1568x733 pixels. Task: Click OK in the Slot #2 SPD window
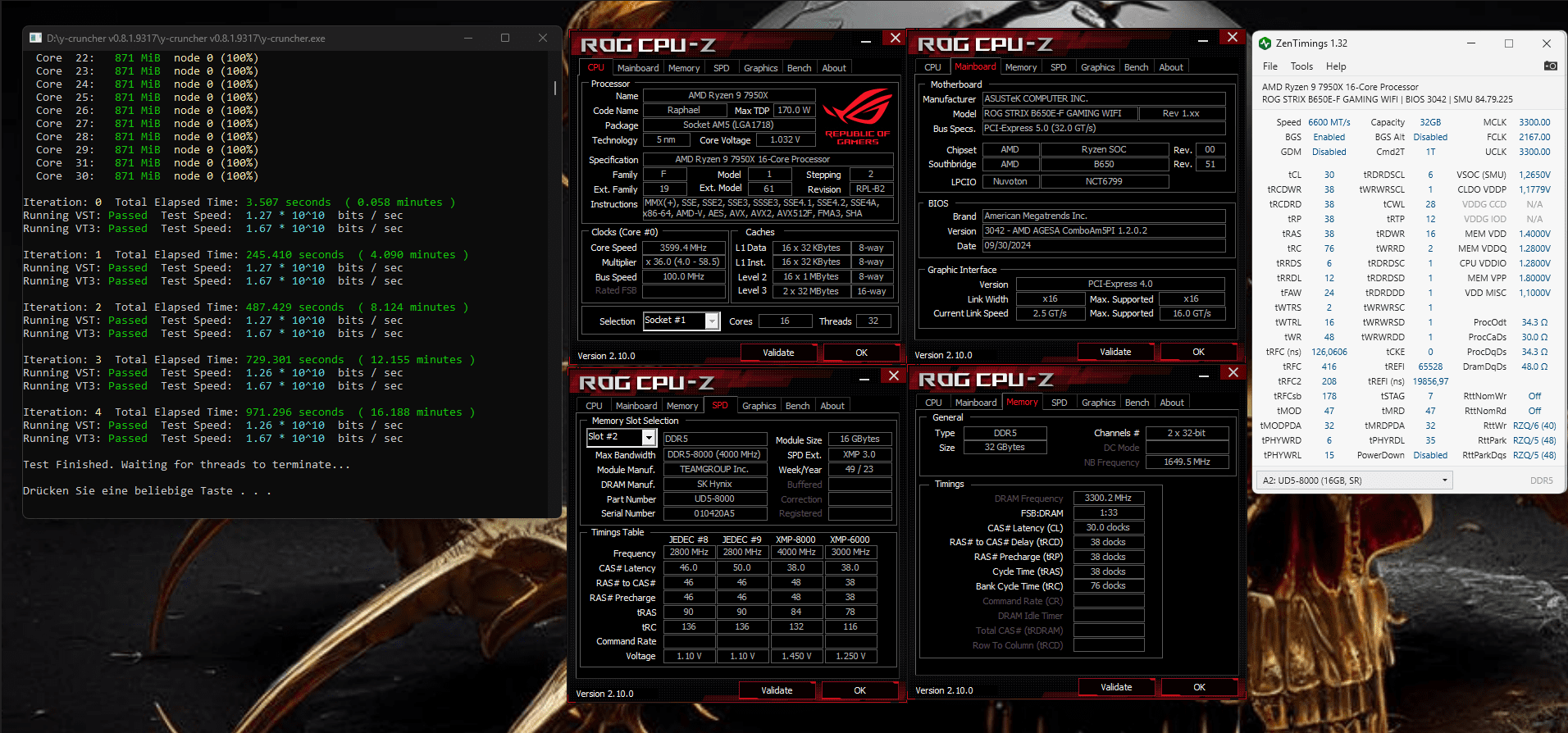tap(859, 690)
